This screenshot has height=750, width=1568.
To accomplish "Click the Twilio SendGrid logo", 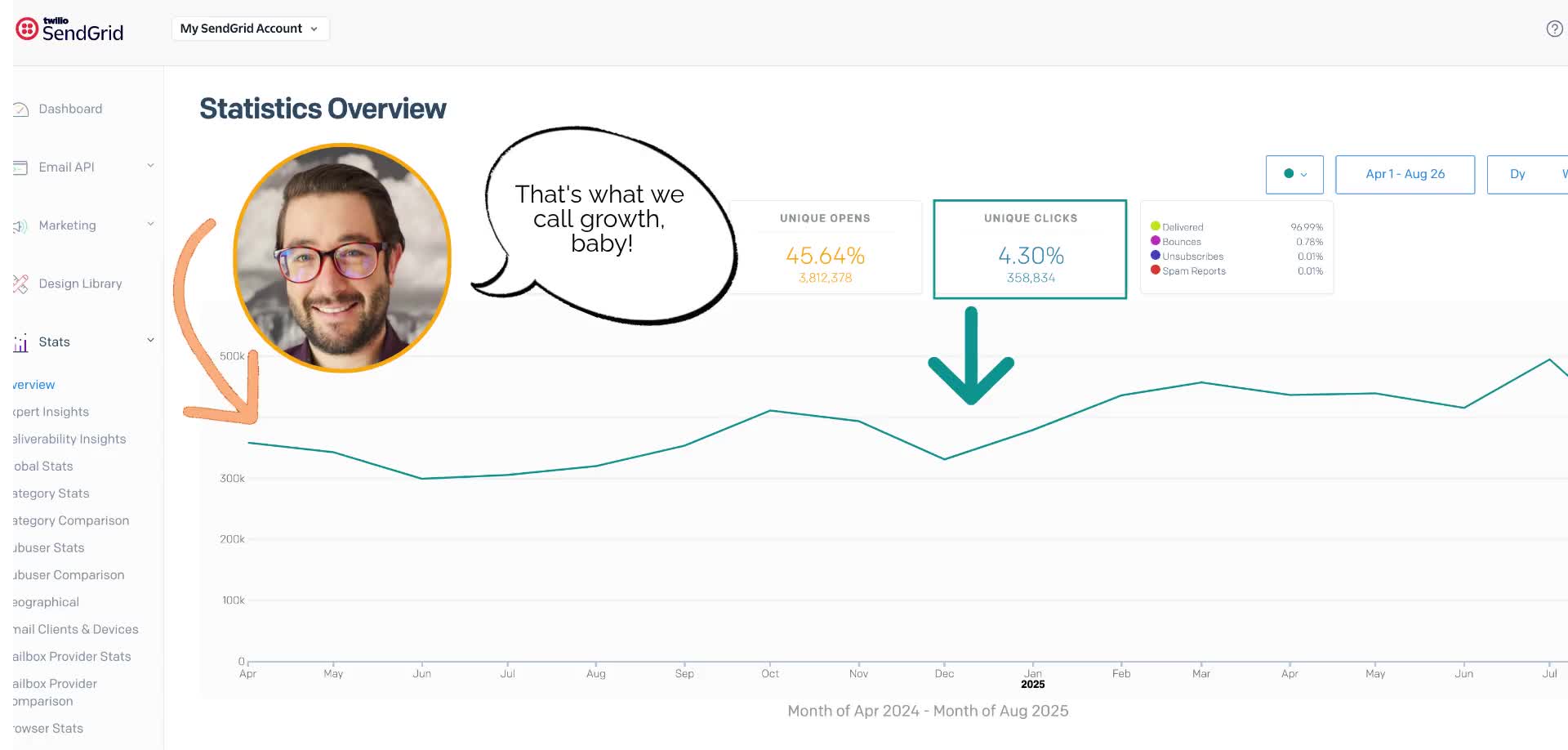I will tap(69, 29).
